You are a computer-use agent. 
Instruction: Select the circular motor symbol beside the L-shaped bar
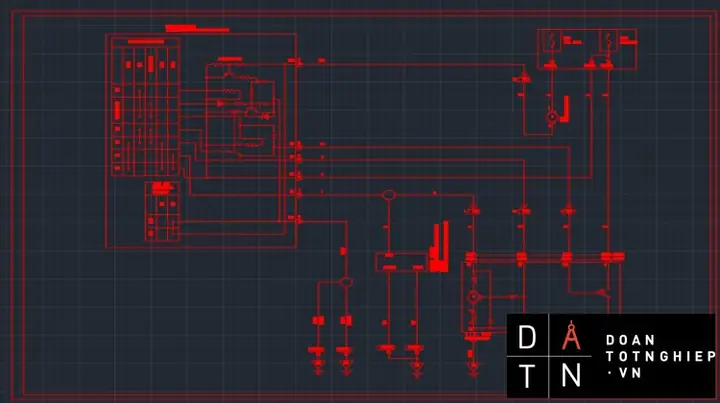click(552, 117)
